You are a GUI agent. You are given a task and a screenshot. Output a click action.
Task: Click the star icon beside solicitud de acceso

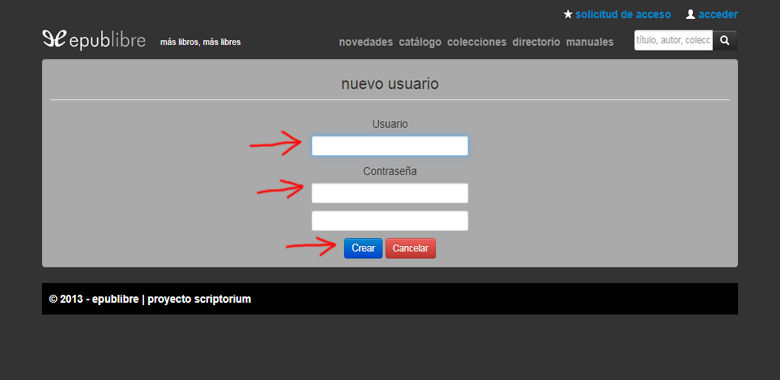pos(568,14)
